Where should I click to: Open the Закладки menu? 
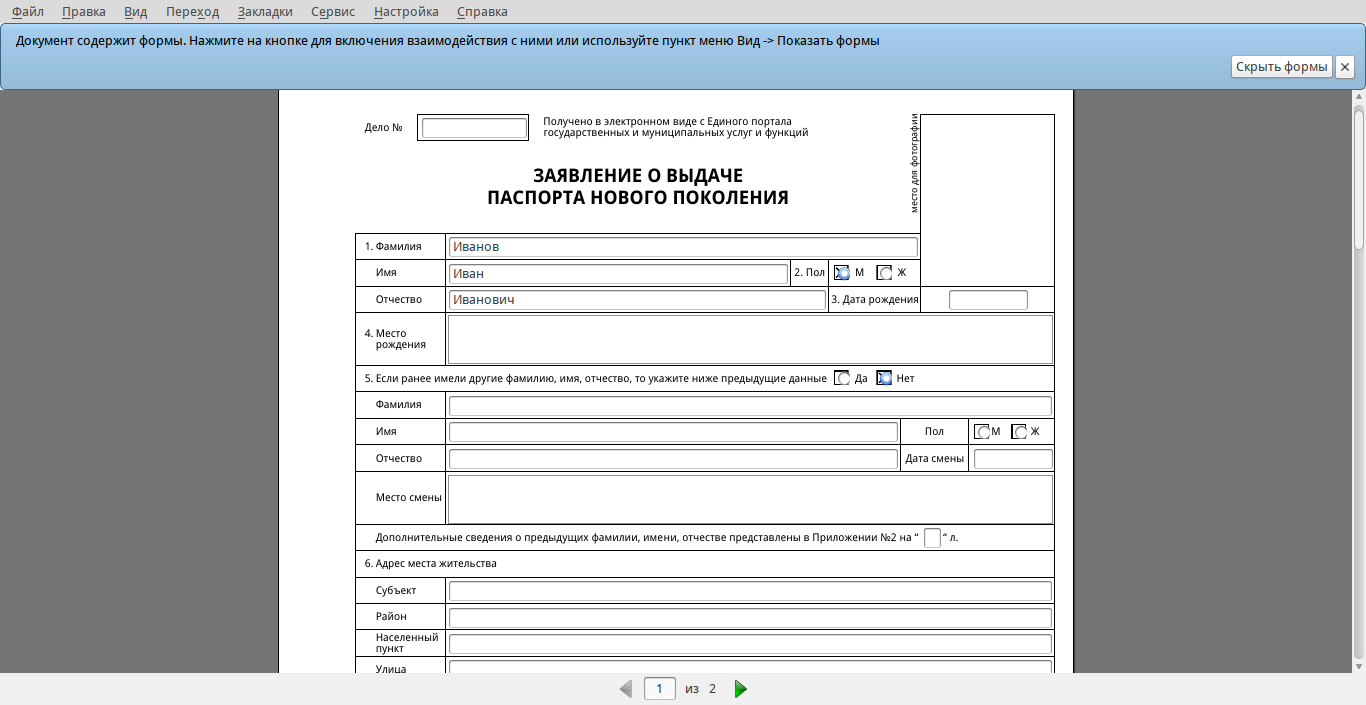point(266,12)
